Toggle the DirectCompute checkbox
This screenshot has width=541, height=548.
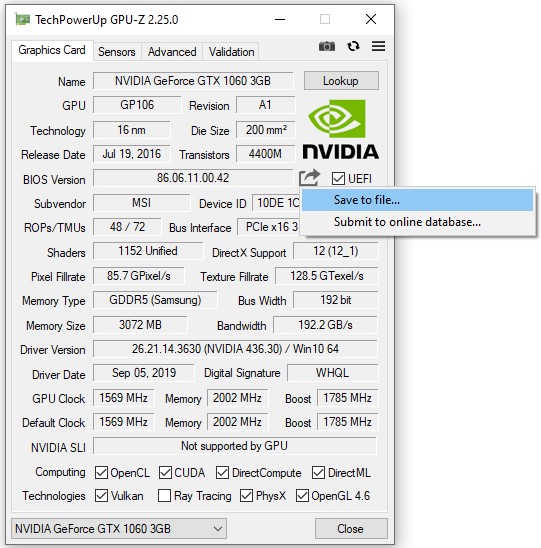[222, 473]
